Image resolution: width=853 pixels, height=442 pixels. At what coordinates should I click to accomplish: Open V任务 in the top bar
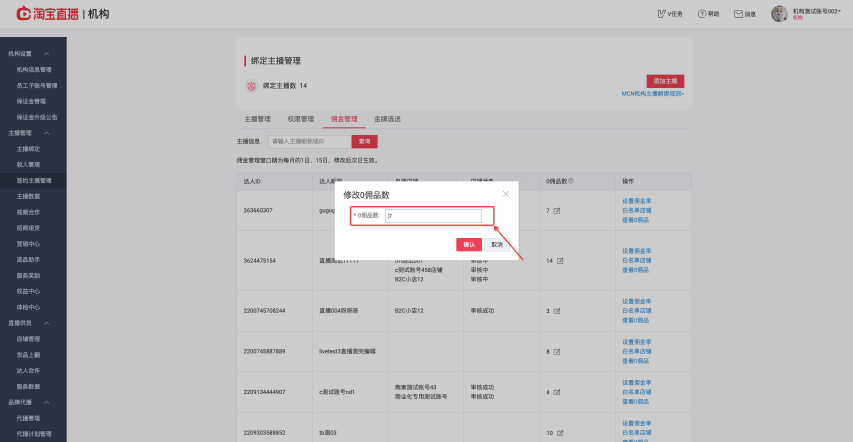pyautogui.click(x=670, y=14)
